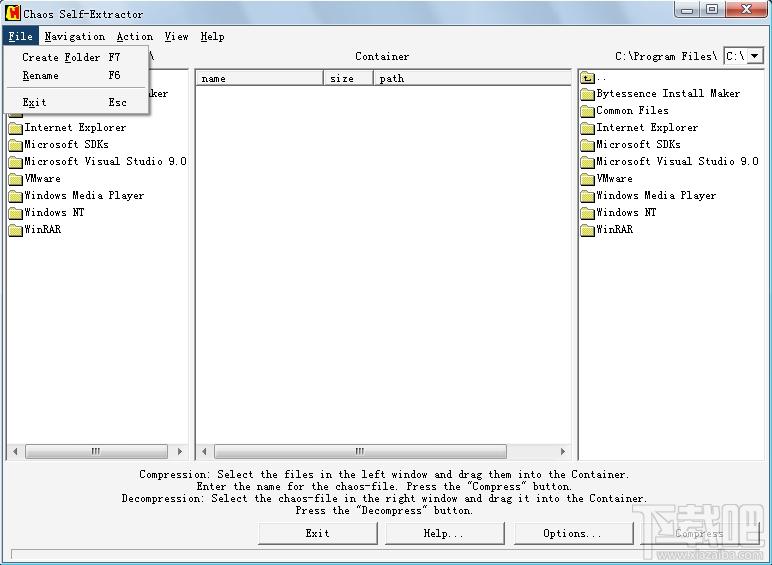Viewport: 772px width, 565px height.
Task: Open the Options... dialog button
Action: [572, 533]
